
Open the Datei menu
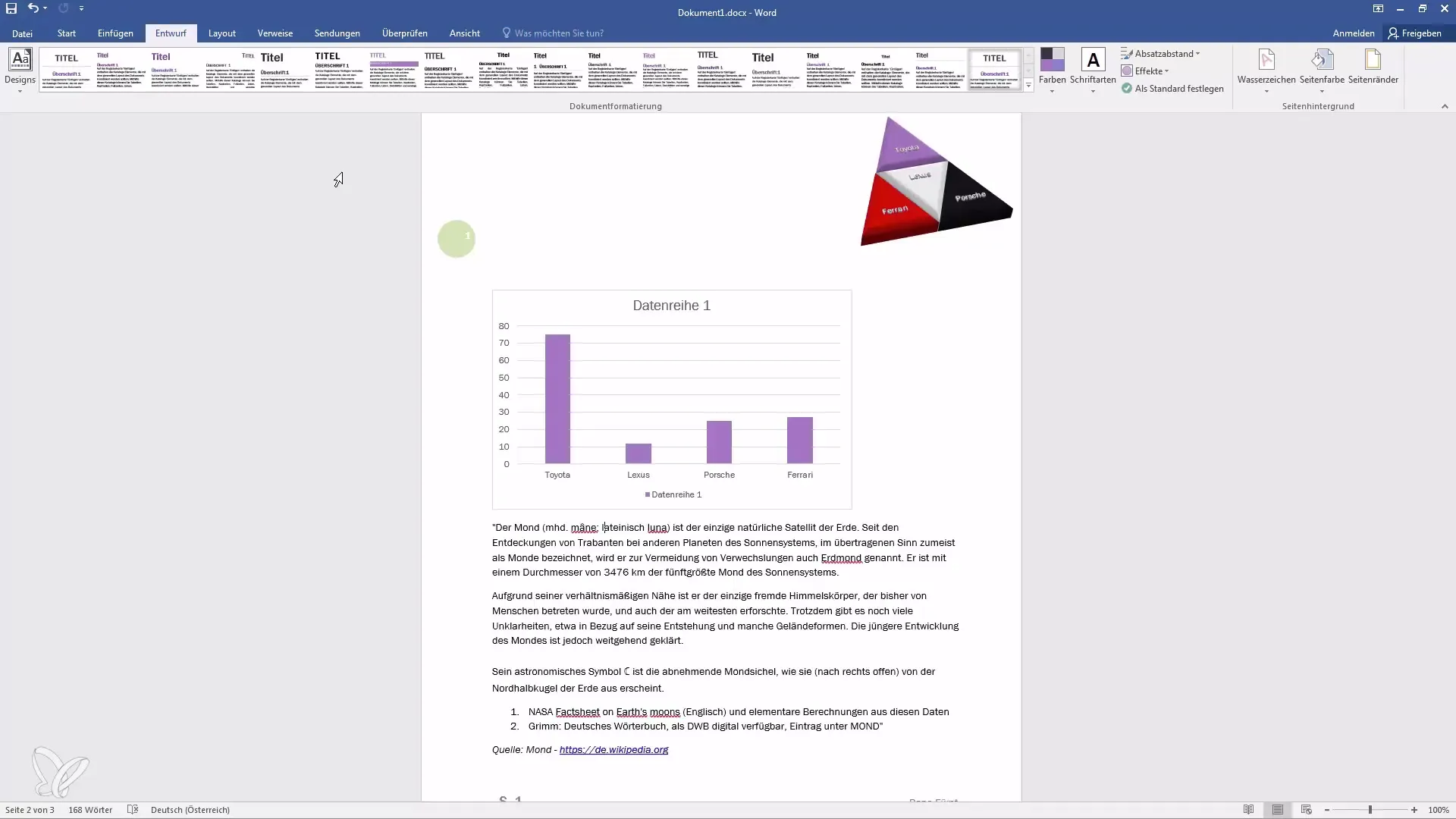22,33
